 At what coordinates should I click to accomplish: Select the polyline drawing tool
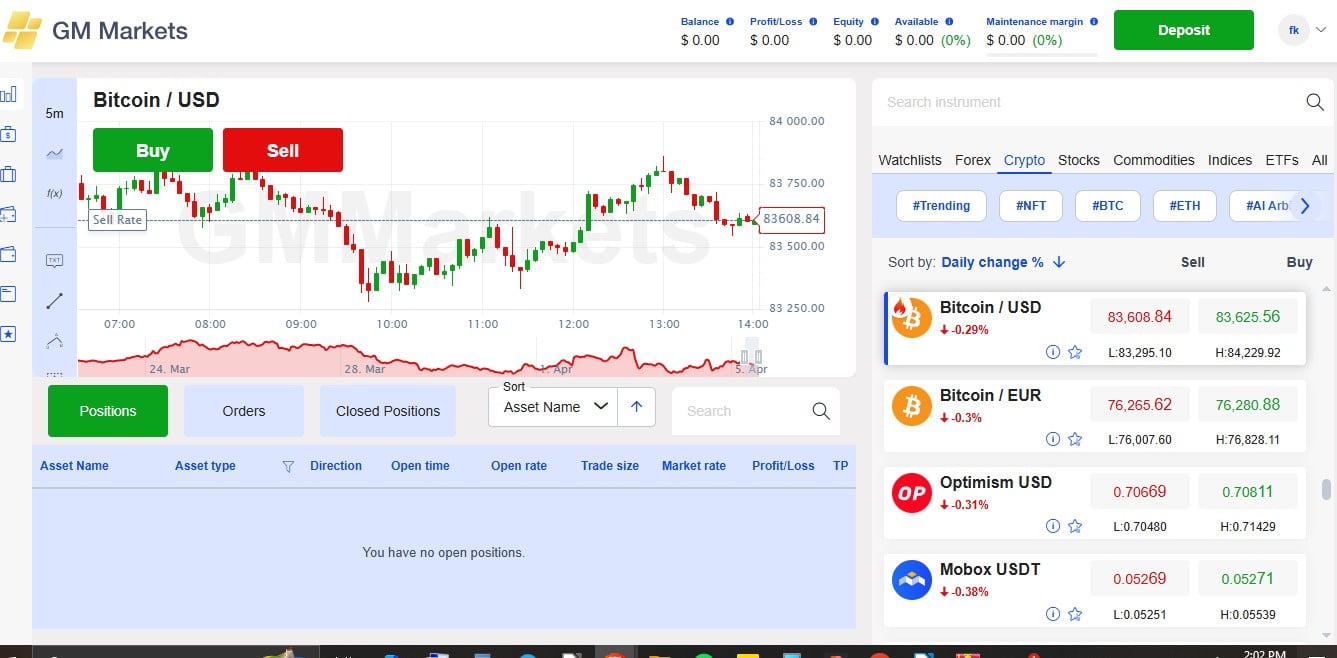tap(55, 341)
